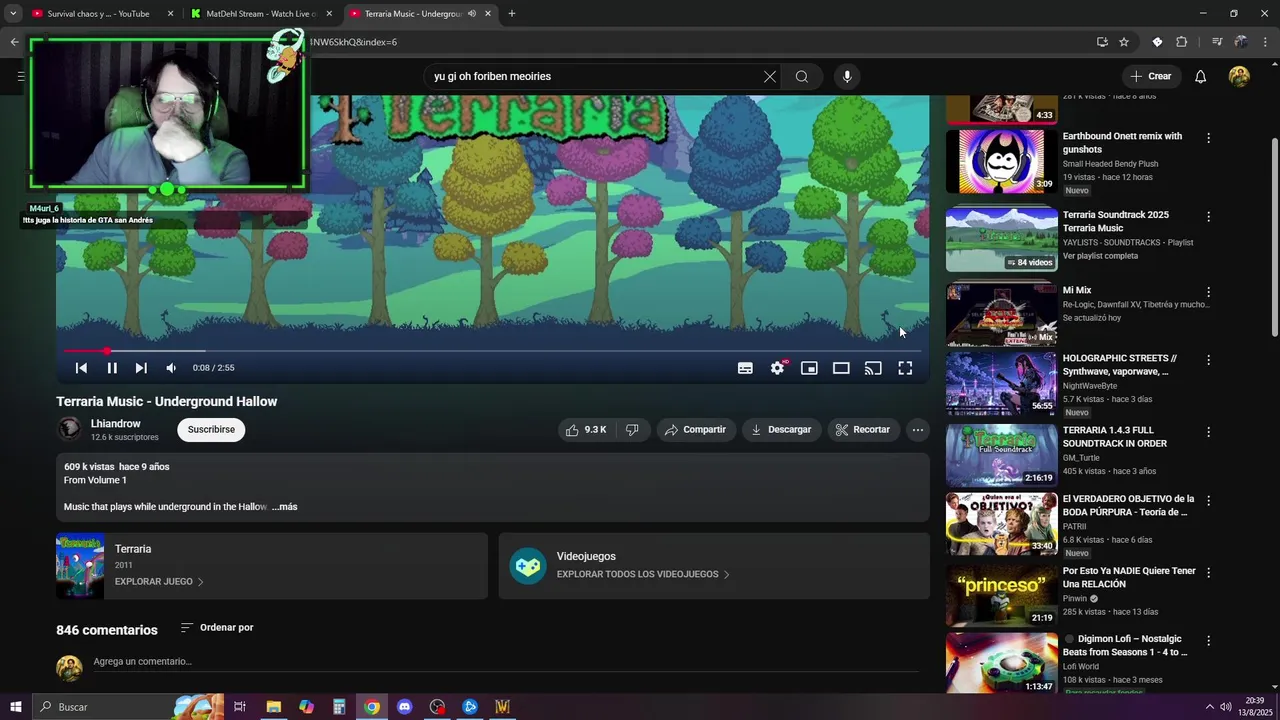Screen dimensions: 1280x720
Task: Open the Digimon Lofi video thumbnail
Action: [1002, 663]
